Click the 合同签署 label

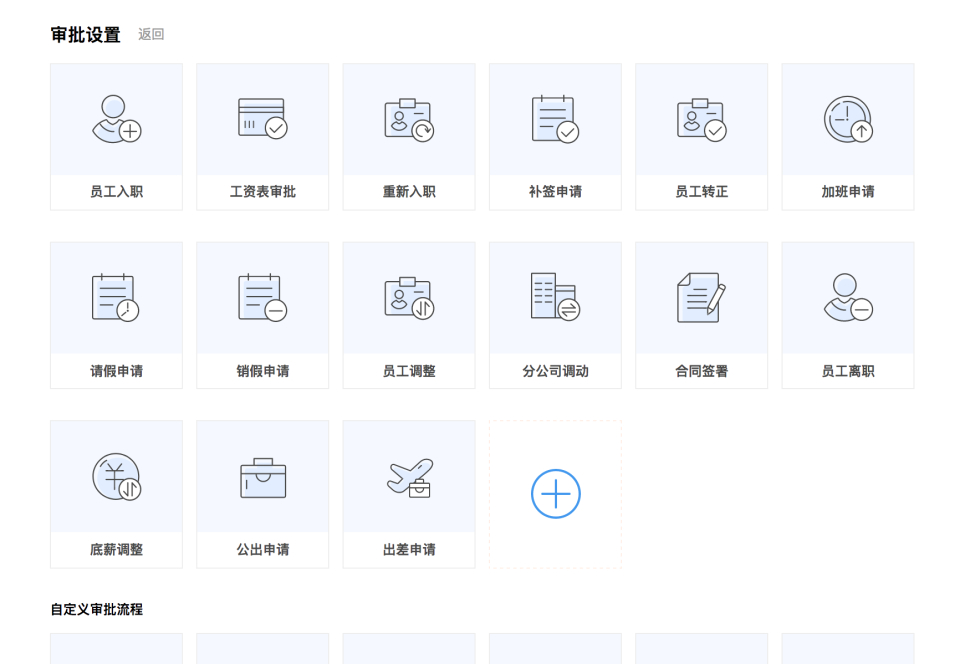702,371
